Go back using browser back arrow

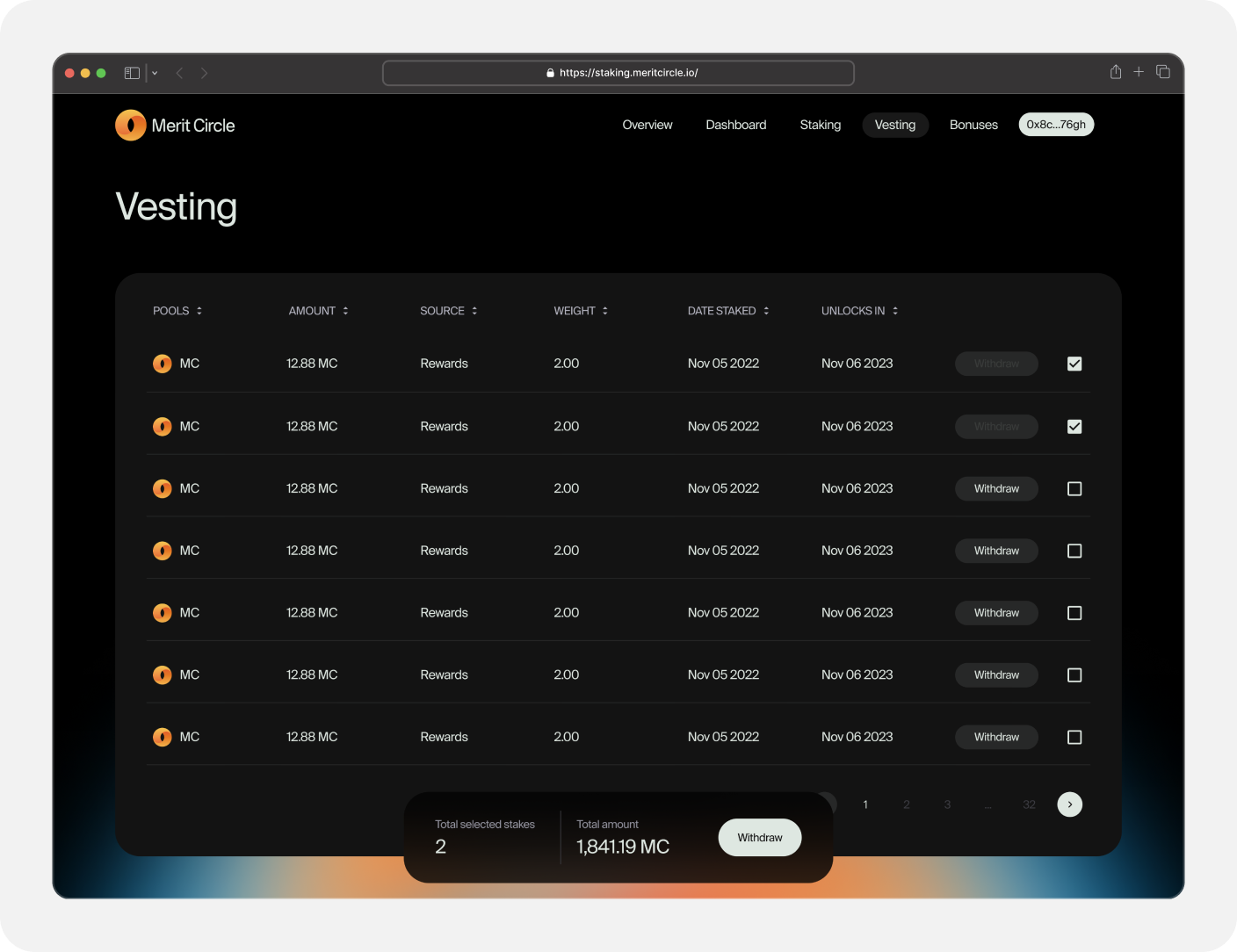(x=179, y=73)
